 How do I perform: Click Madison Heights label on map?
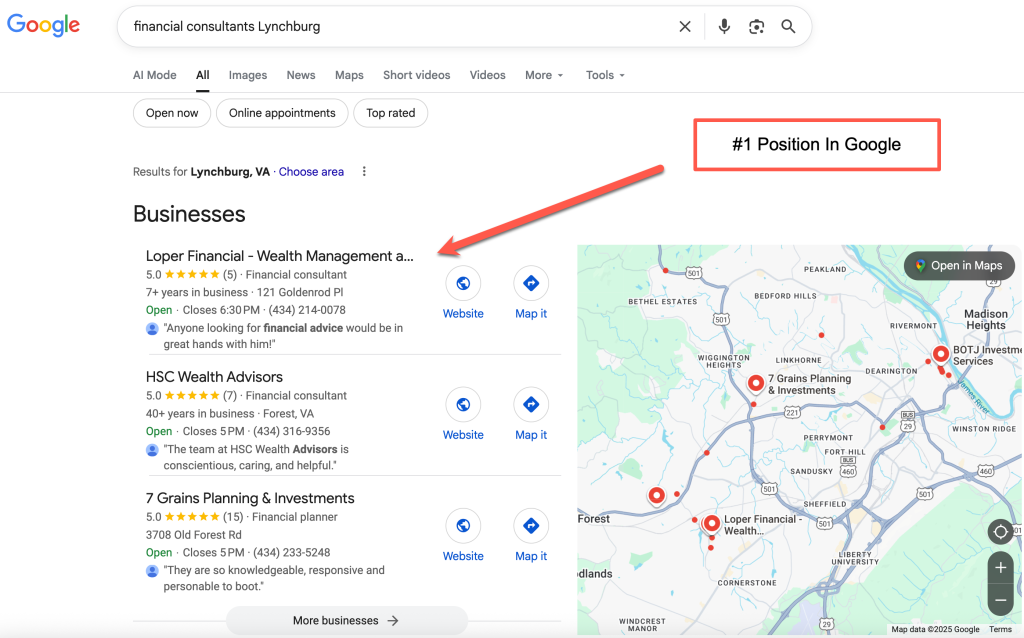click(986, 319)
